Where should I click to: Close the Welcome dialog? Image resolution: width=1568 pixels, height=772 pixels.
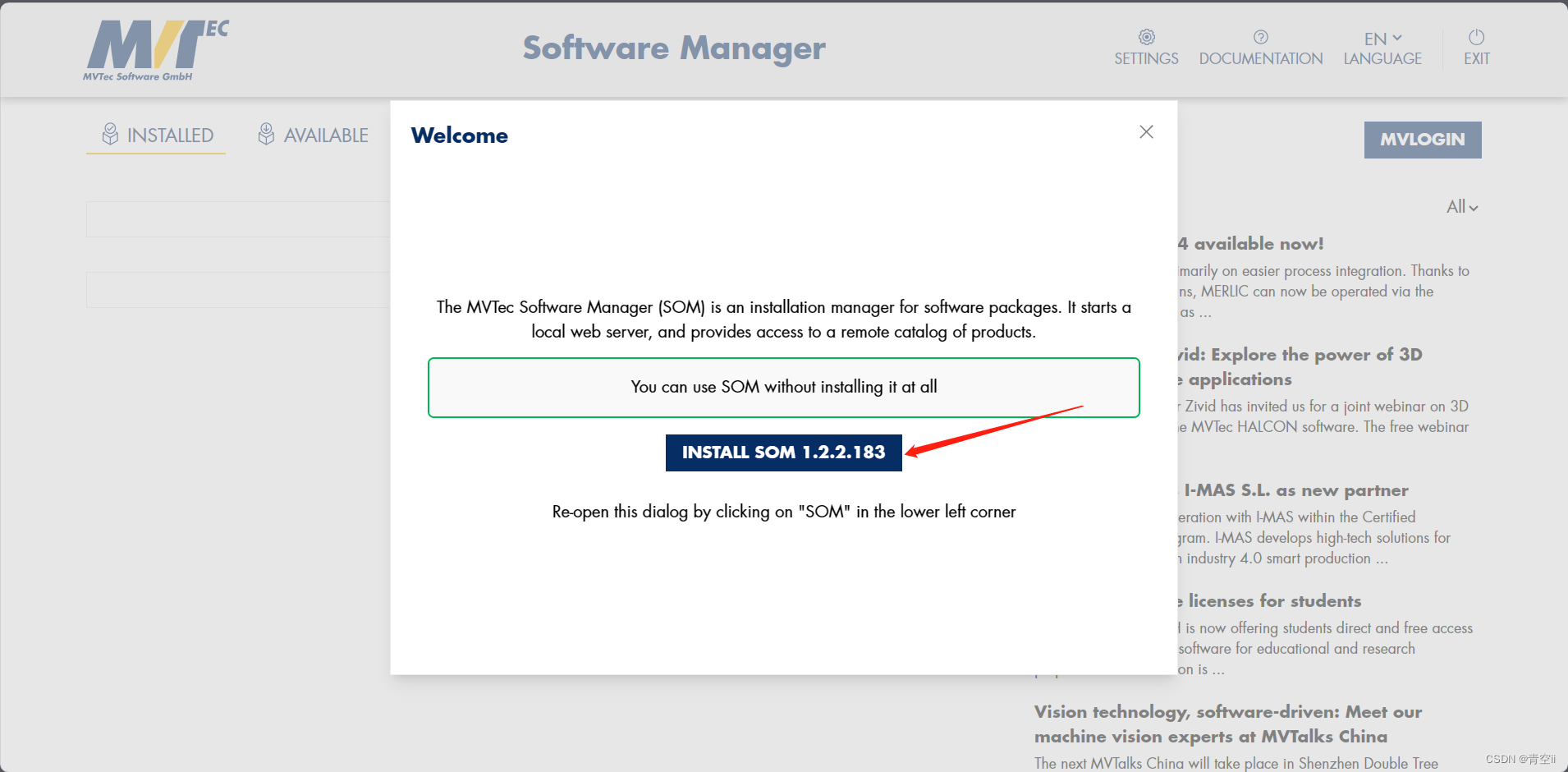[1146, 132]
